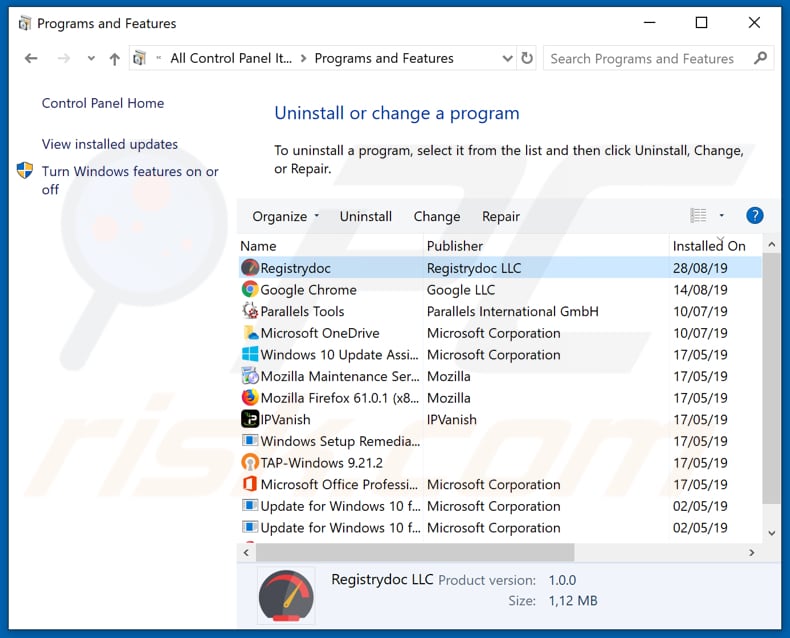Viewport: 790px width, 638px height.
Task: Click the IPVanish program icon
Action: click(250, 419)
